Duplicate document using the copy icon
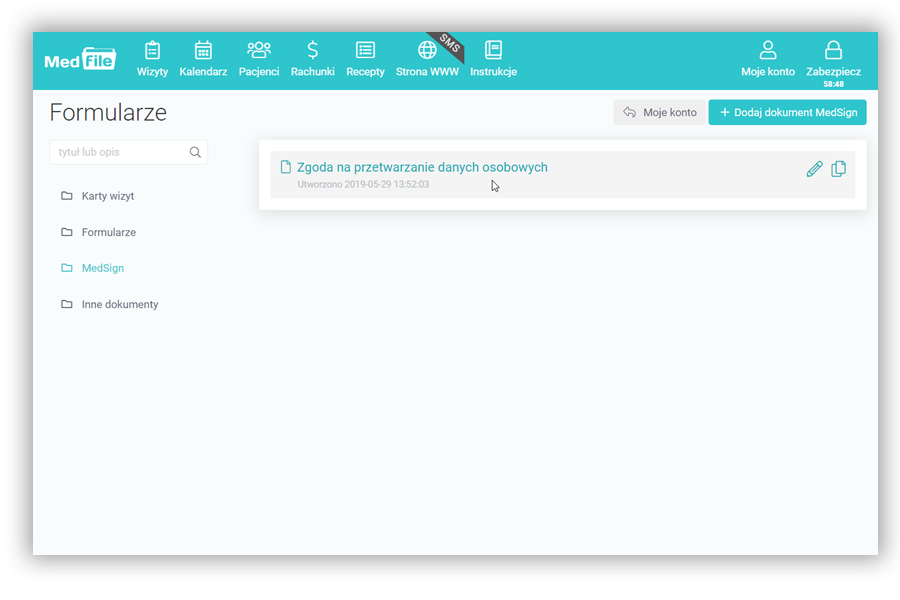Viewport: 900px width, 600px height. click(x=839, y=169)
